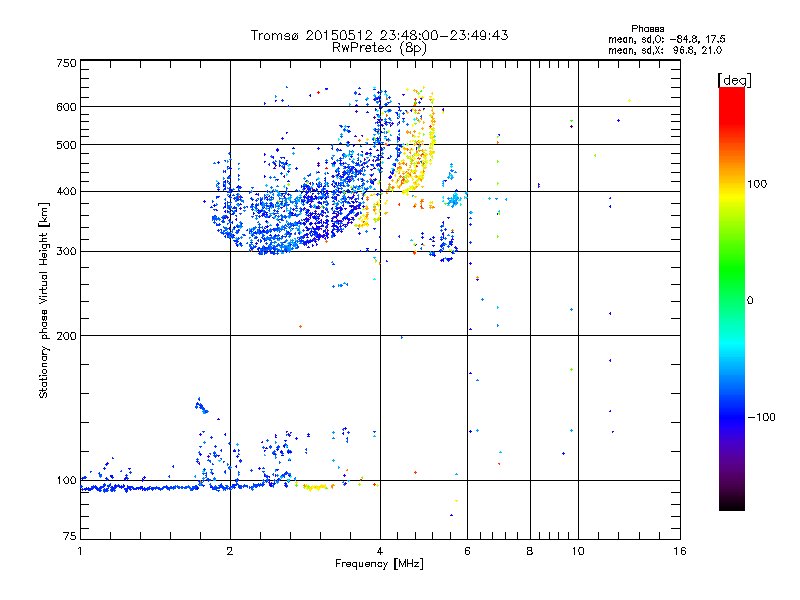
Task: Click x-axis tick label '1'
Action: [80, 551]
